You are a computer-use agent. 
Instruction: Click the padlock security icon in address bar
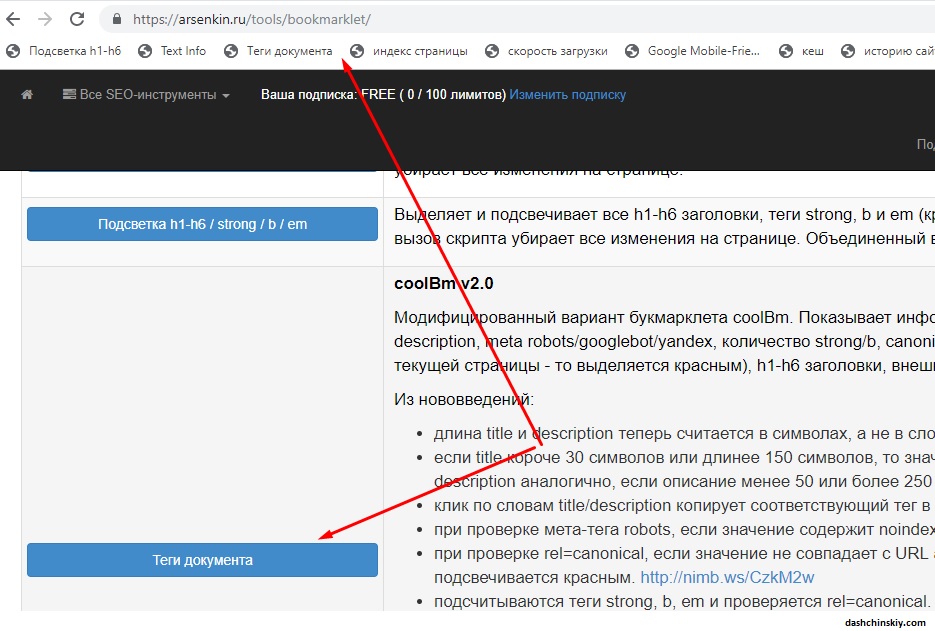(x=116, y=17)
